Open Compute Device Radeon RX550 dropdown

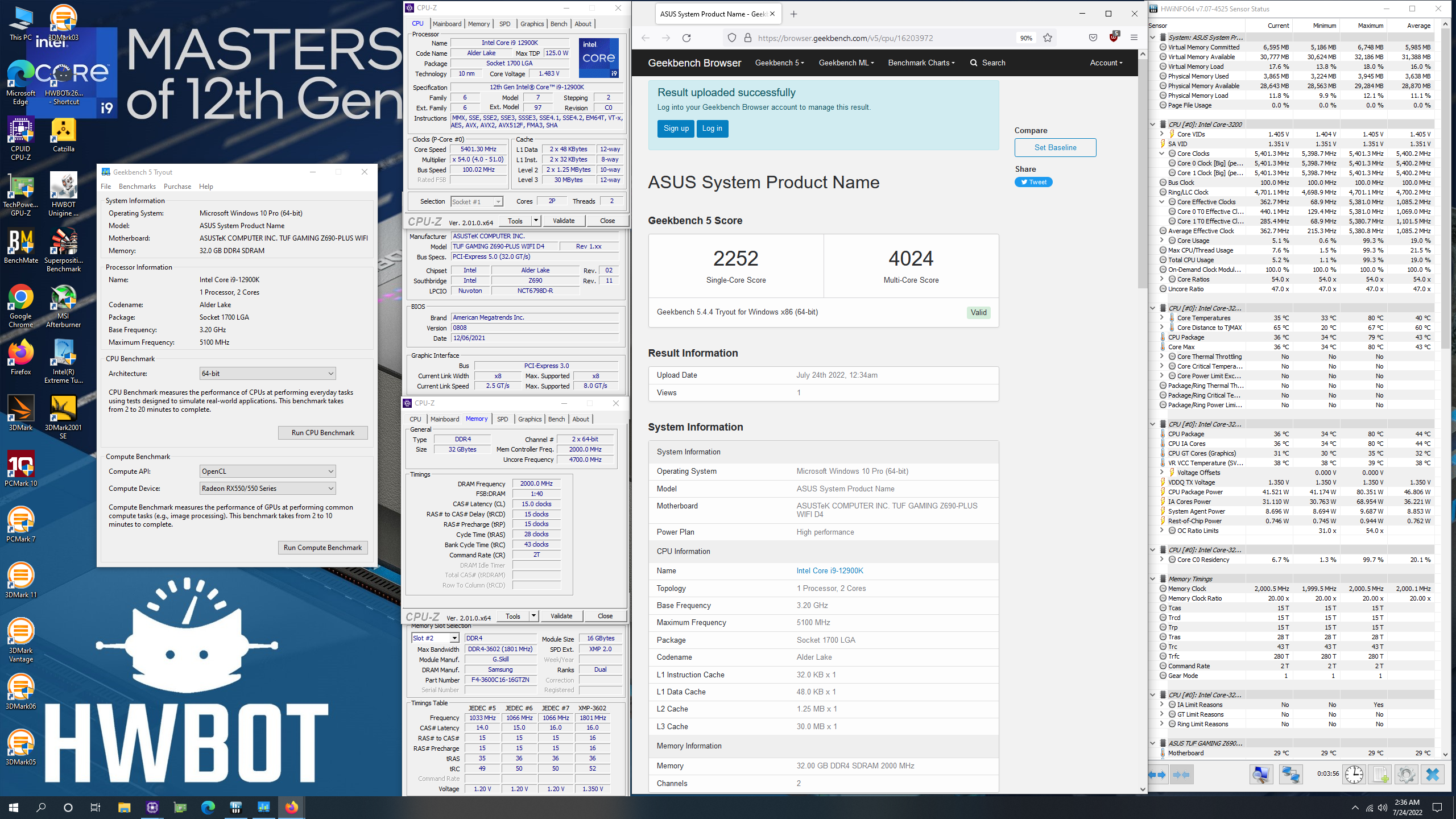tap(267, 489)
